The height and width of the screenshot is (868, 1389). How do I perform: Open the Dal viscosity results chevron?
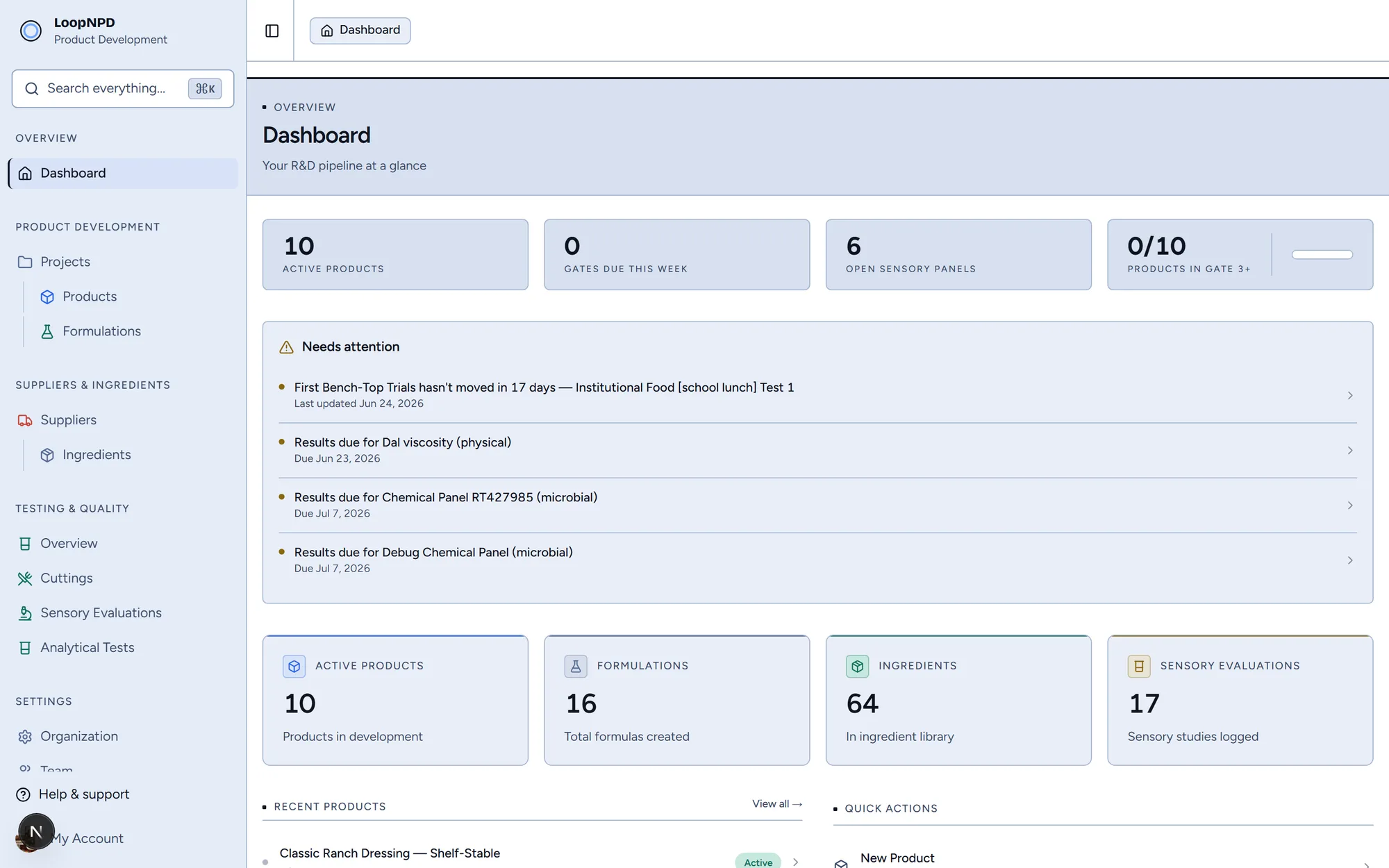[1350, 451]
